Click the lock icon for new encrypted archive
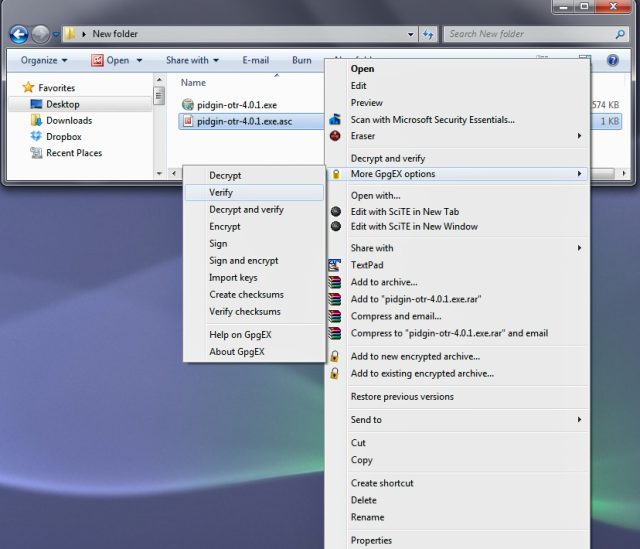 point(334,356)
